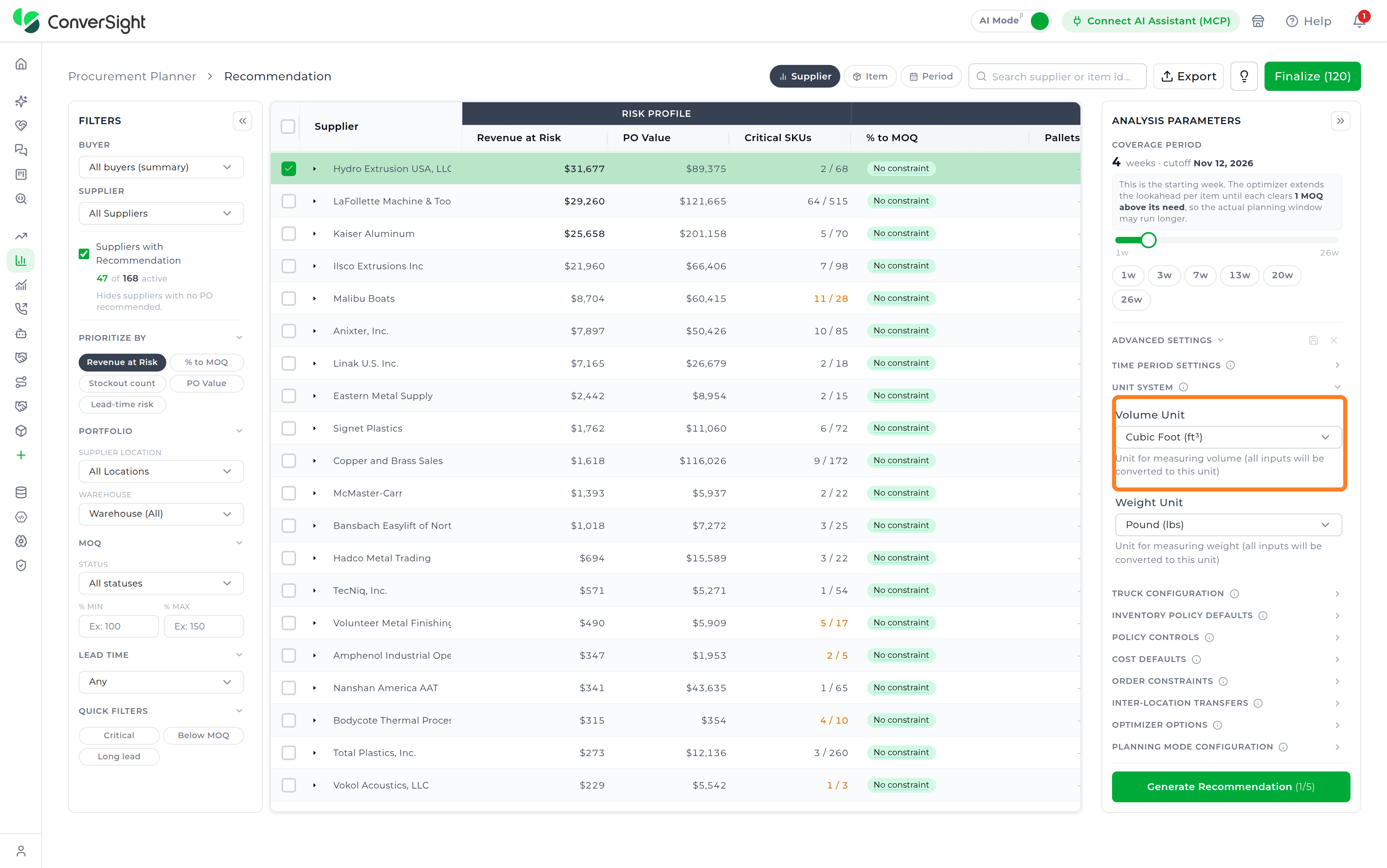Open the user profile icon

[x=21, y=851]
